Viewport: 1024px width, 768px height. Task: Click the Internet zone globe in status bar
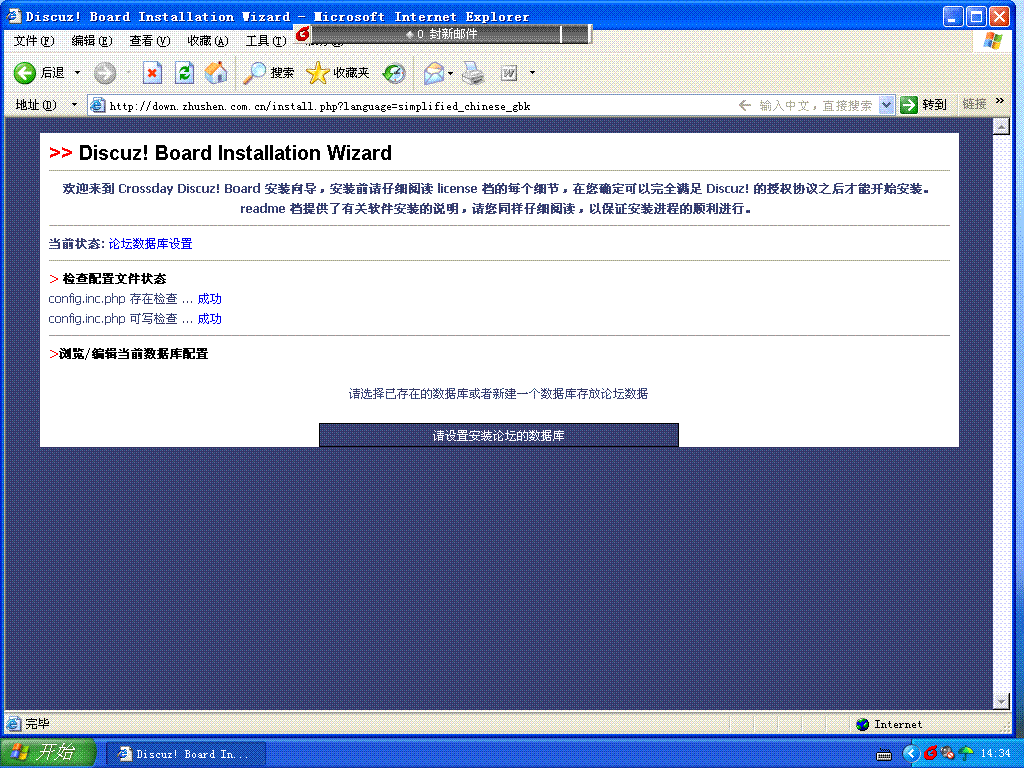(x=863, y=724)
